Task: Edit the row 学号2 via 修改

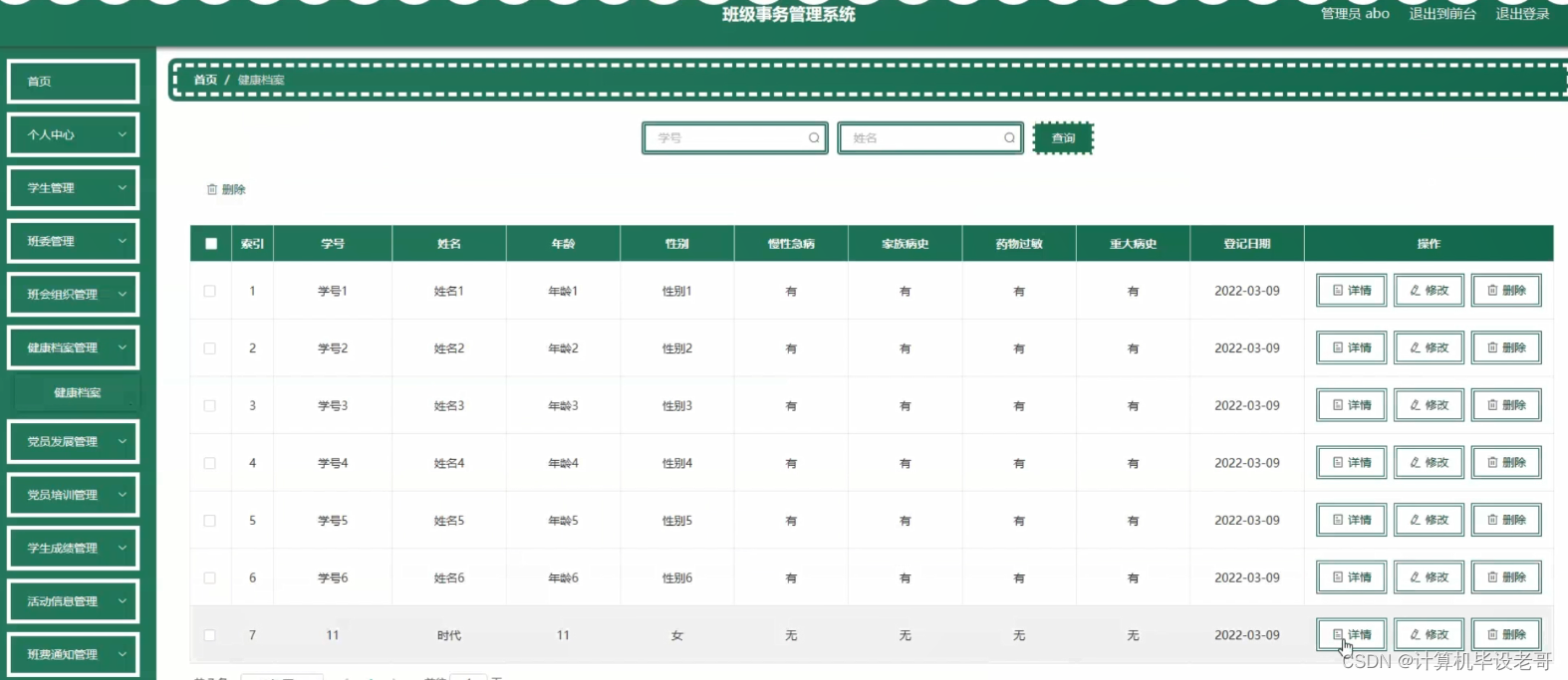Action: coord(1429,348)
